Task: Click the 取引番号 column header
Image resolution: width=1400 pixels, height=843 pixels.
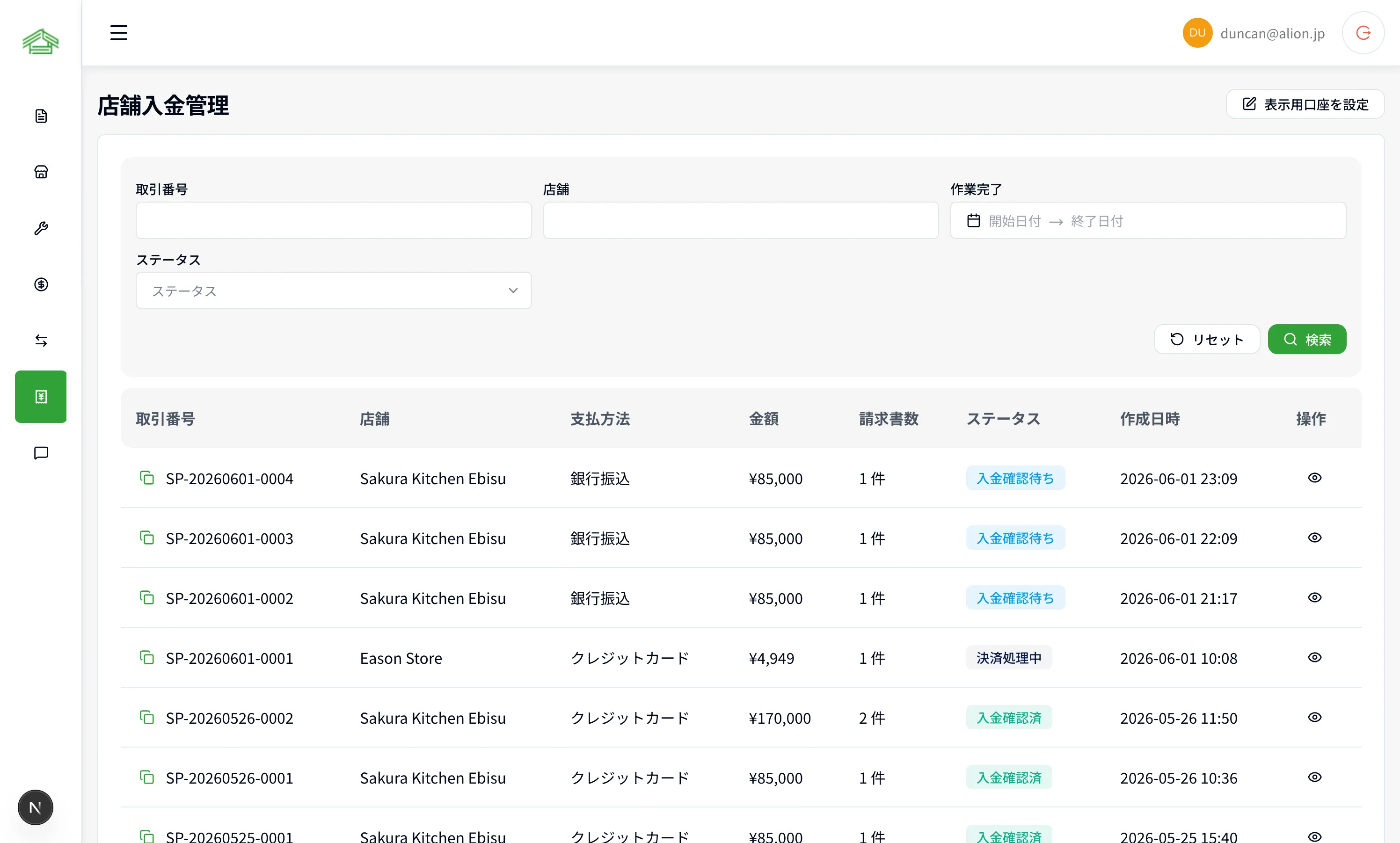Action: [x=165, y=419]
